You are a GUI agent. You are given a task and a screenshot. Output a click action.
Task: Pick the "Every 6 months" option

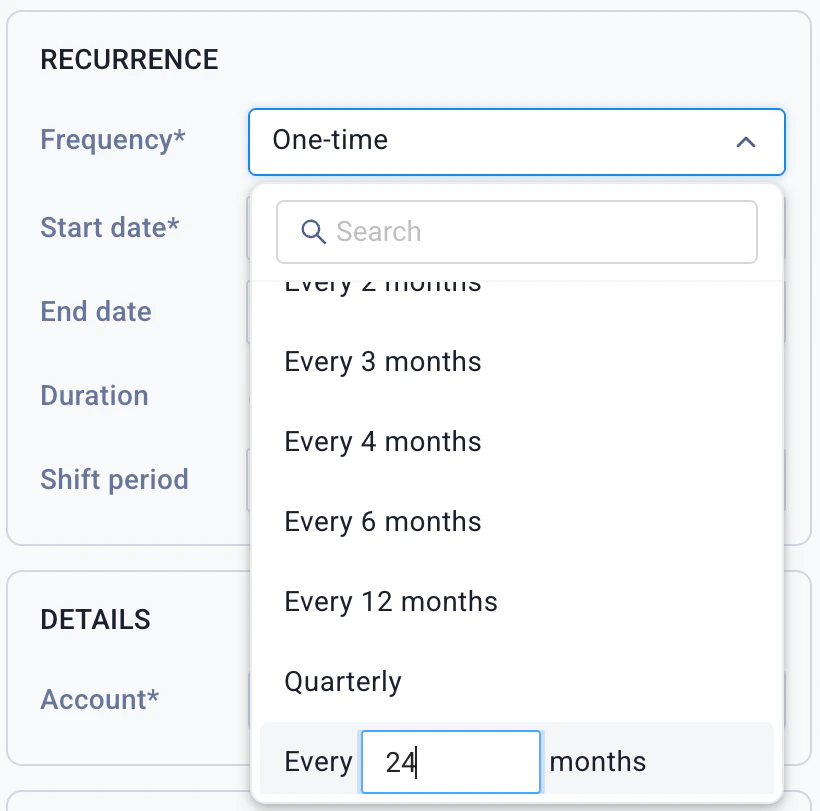click(x=383, y=521)
